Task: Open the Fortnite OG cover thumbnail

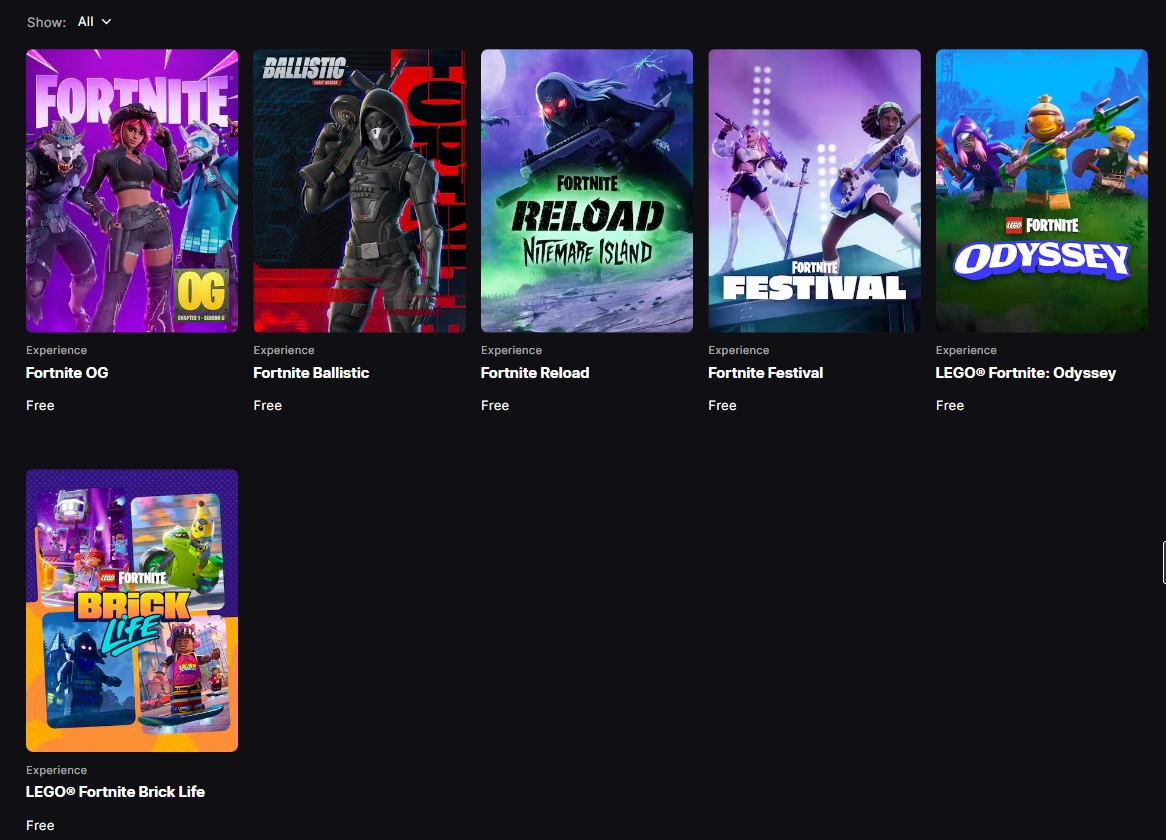Action: pos(132,191)
